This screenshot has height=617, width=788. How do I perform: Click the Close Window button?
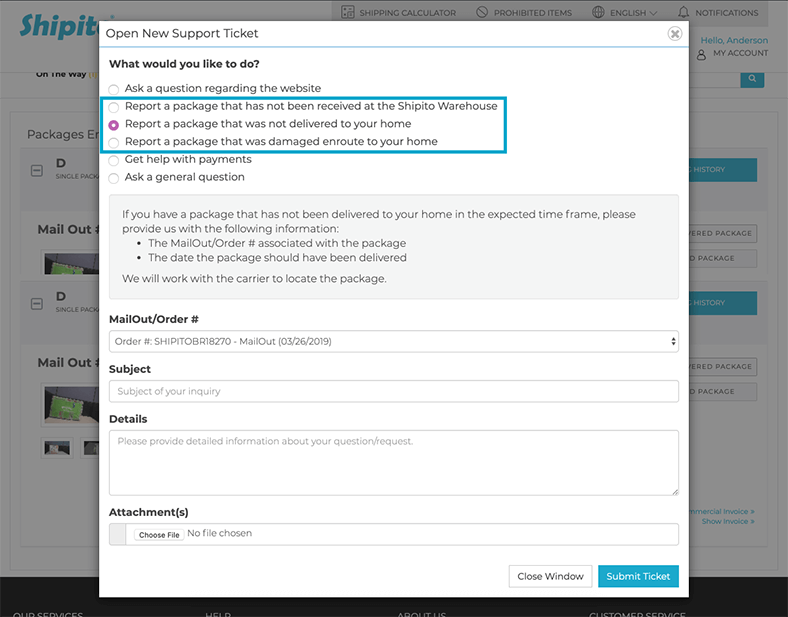point(550,576)
